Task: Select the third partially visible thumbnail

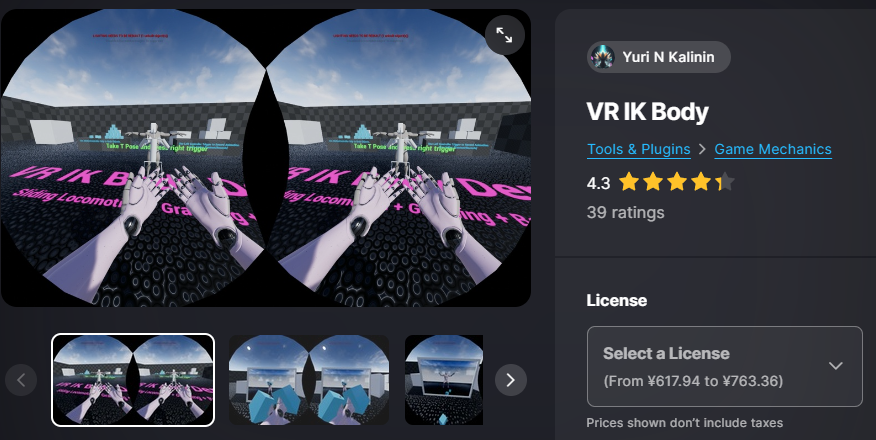Action: 444,380
